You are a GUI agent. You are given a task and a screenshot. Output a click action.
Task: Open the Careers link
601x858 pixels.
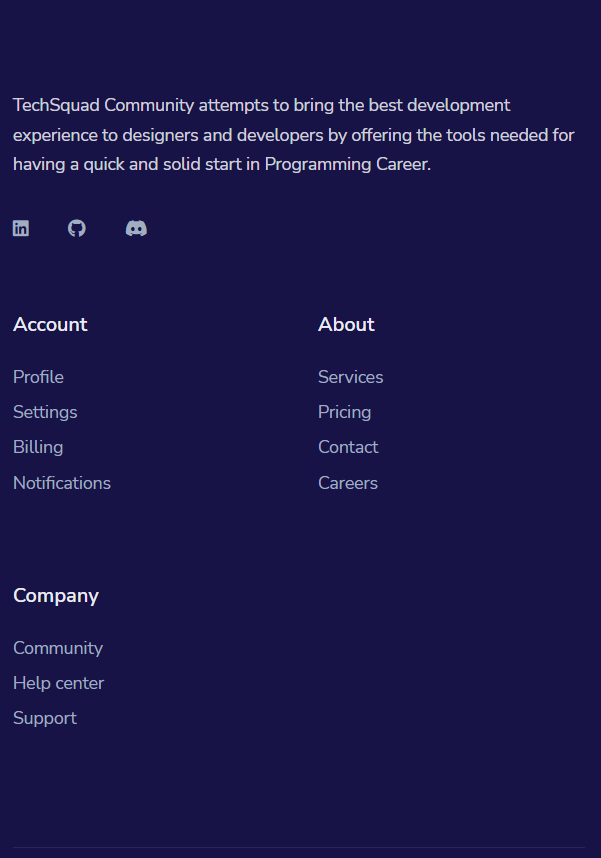point(348,483)
